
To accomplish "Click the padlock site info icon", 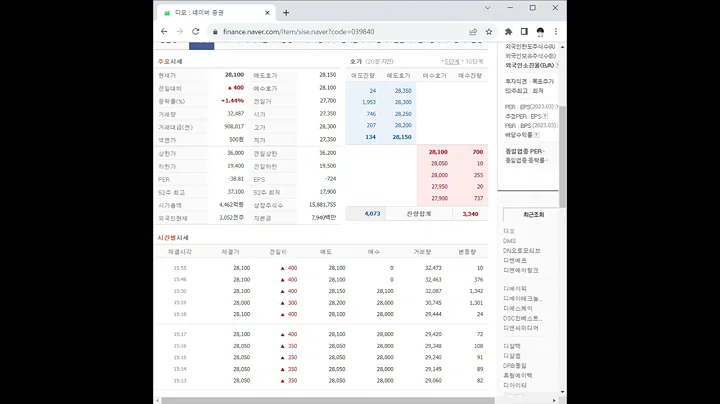I will [x=215, y=32].
